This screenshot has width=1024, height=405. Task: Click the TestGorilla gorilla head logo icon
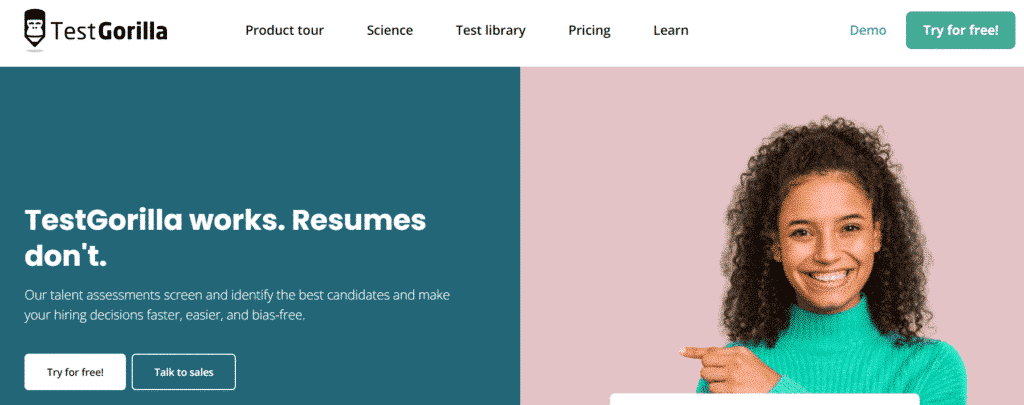click(x=35, y=30)
